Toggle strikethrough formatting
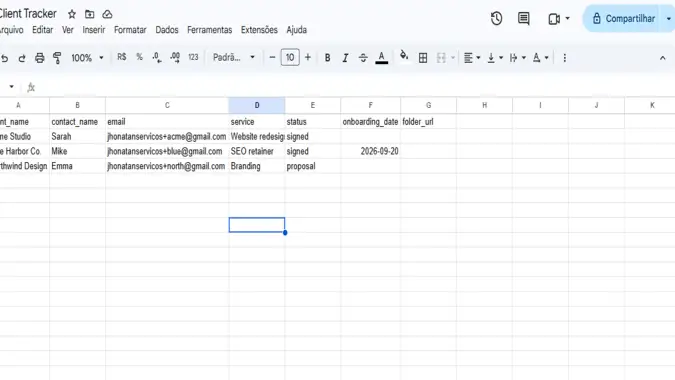The width and height of the screenshot is (675, 380). 363,58
